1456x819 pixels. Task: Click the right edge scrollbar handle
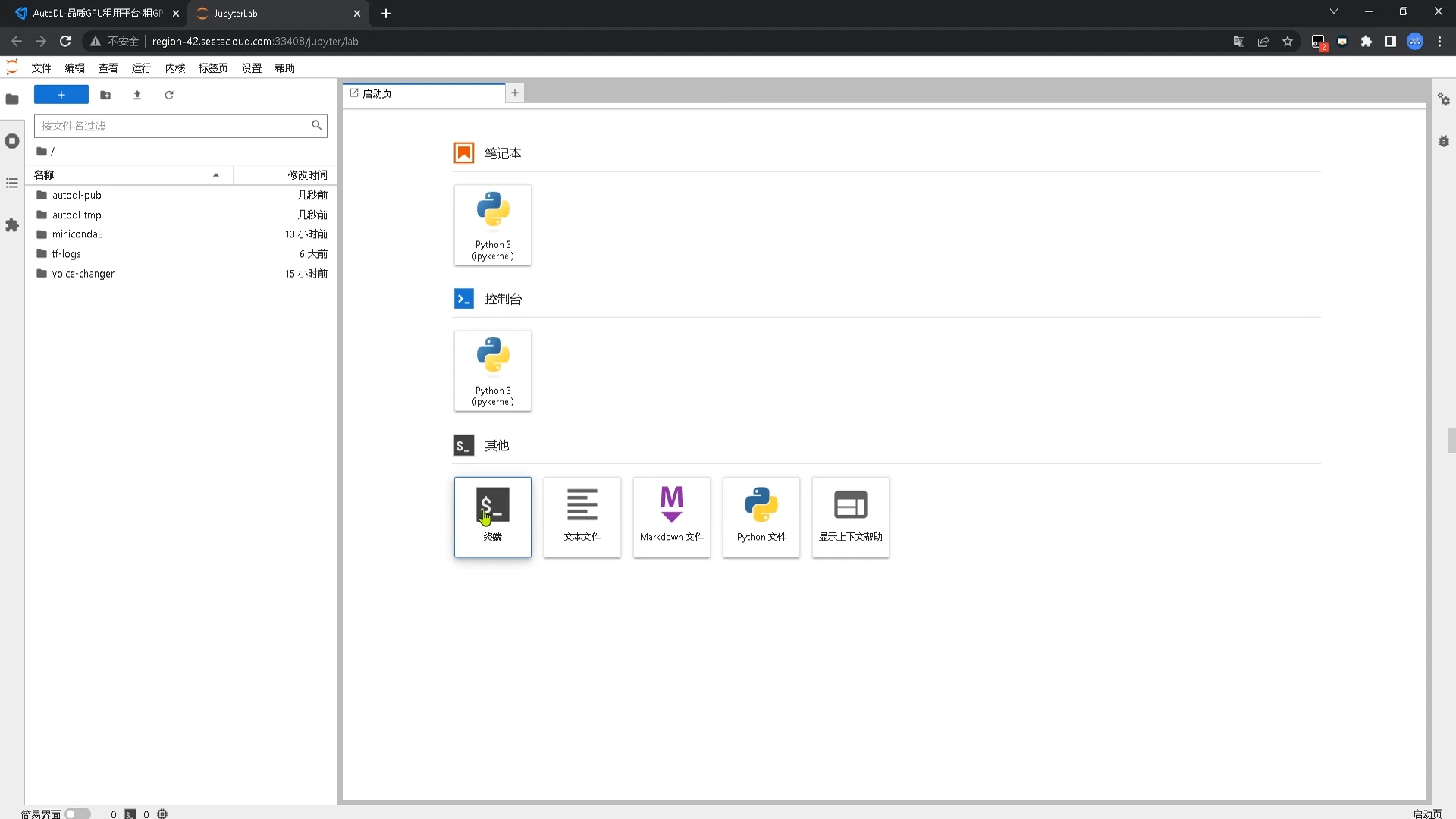[1451, 441]
